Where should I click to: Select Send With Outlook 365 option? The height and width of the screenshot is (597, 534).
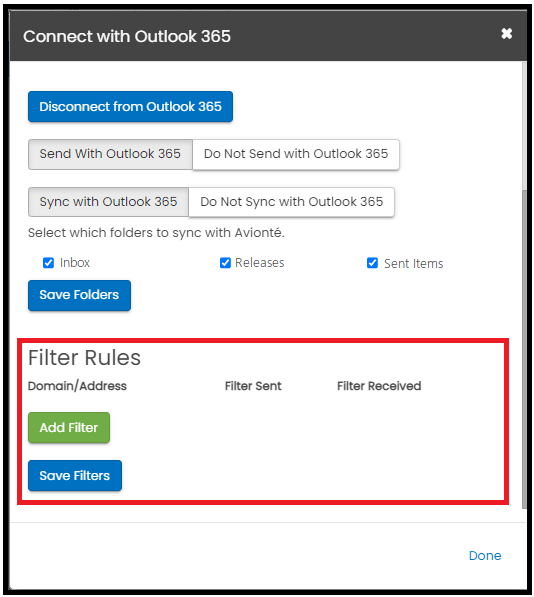tap(110, 154)
